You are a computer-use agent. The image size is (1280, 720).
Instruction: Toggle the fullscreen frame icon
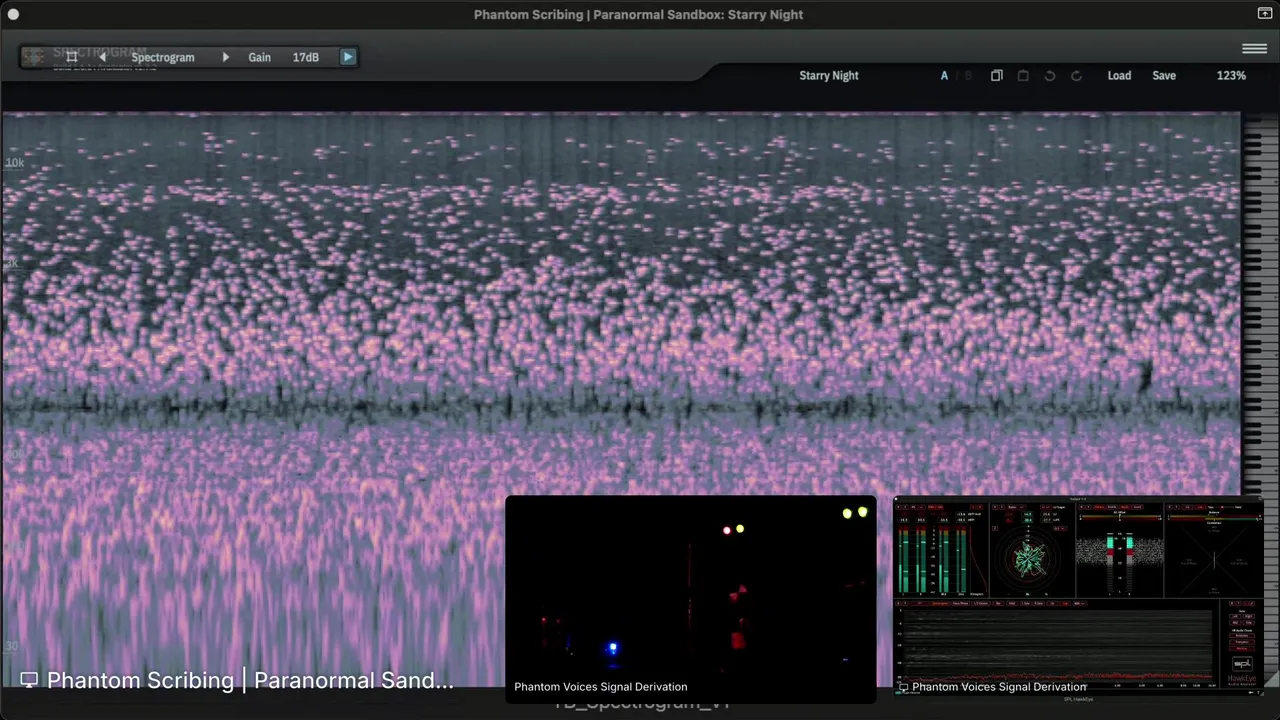(x=71, y=57)
